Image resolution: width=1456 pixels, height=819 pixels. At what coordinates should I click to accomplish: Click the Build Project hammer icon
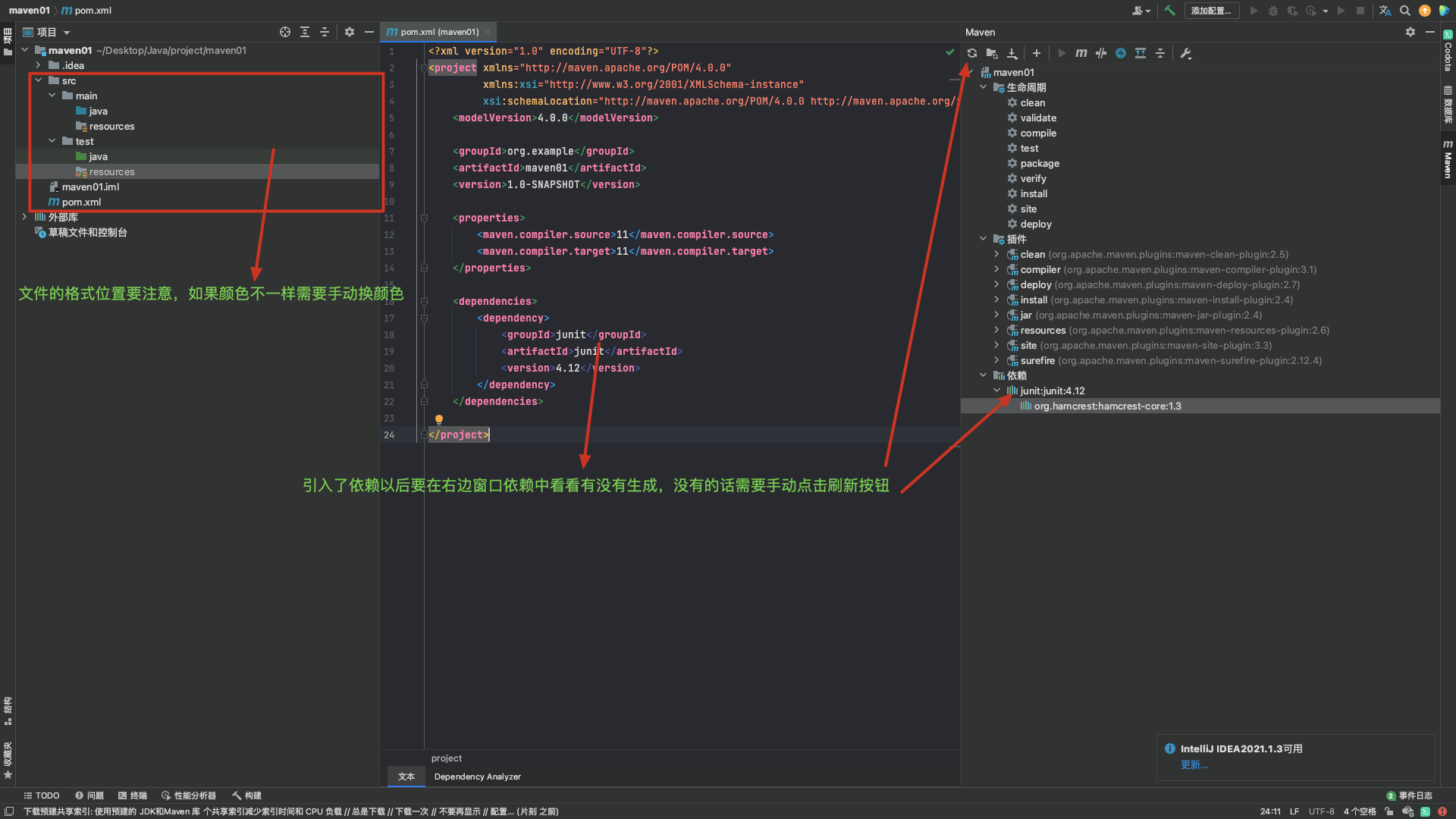click(x=1169, y=11)
